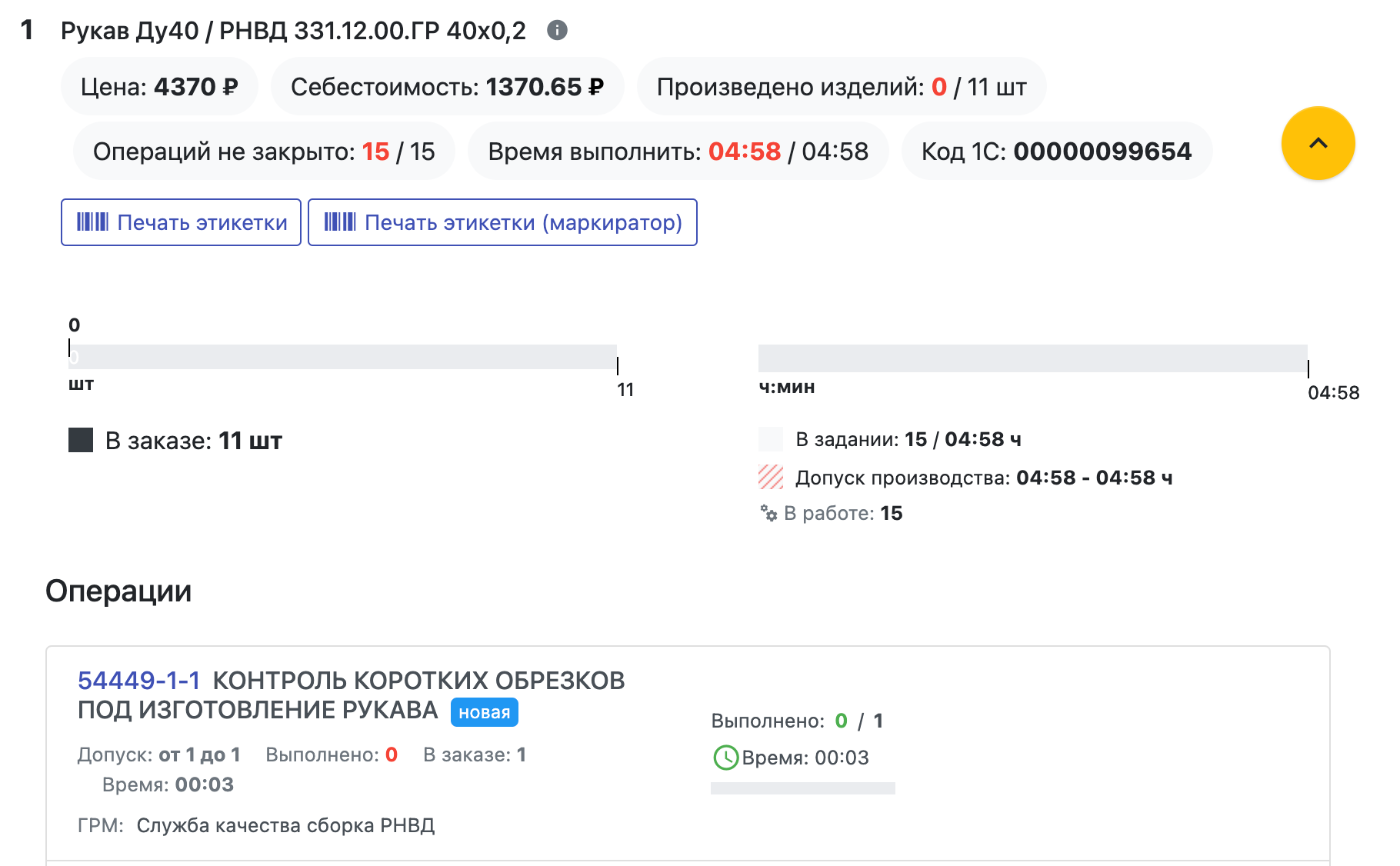Click Произведено изделий 0 / 11 chip
The width and height of the screenshot is (1400, 866).
coord(841,87)
